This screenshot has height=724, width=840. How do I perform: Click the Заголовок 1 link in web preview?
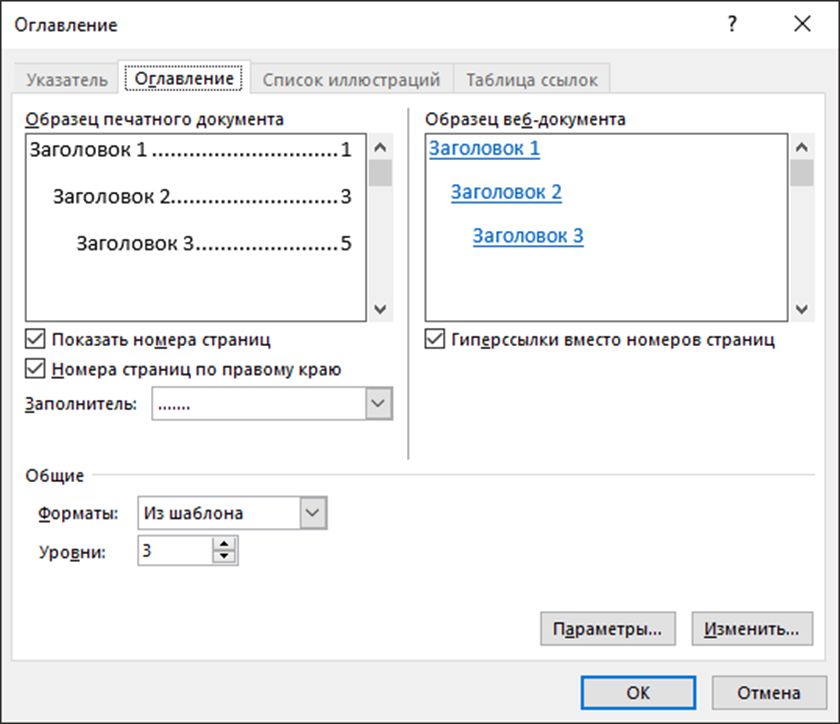pyautogui.click(x=484, y=148)
